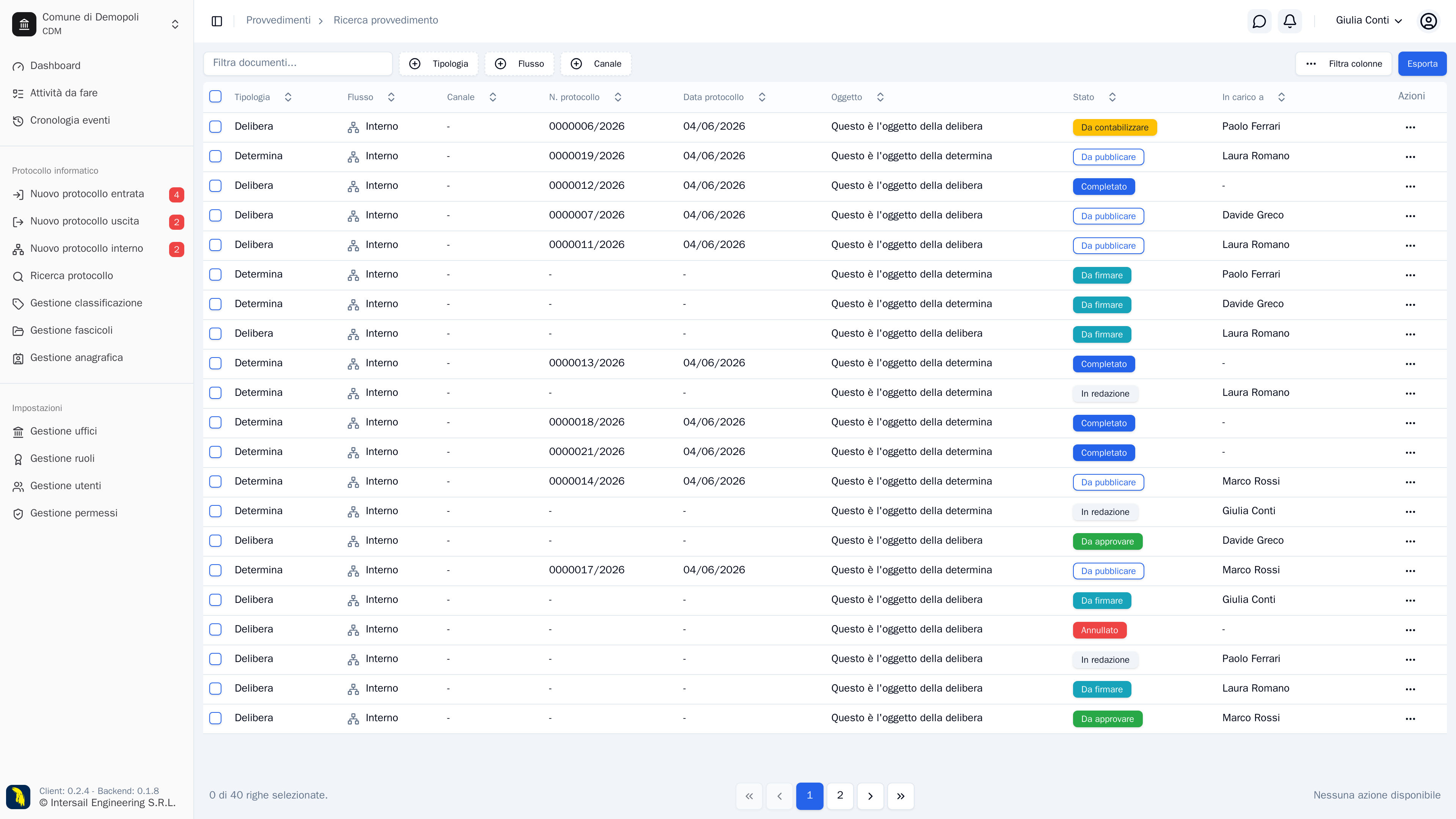Check the row with protocol 0000014/2026
The height and width of the screenshot is (819, 1456).
215,482
